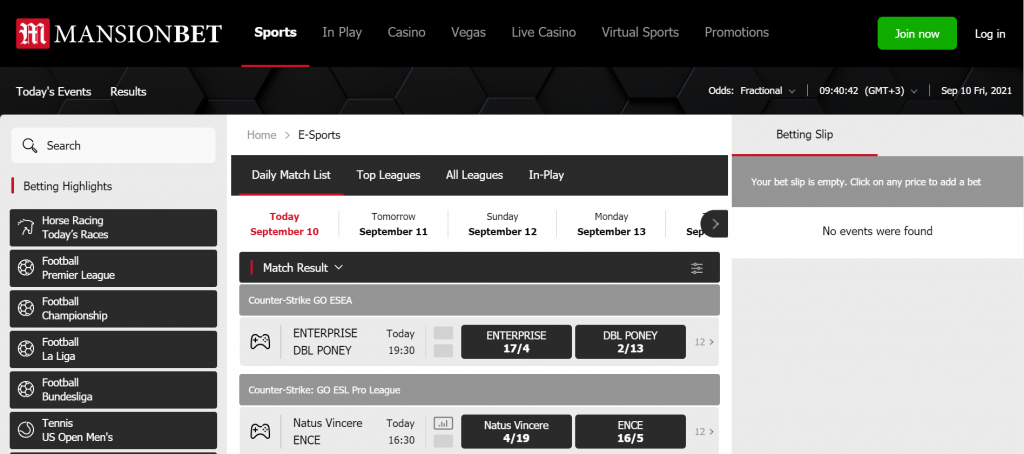Open Football Bundesliga highlights
This screenshot has height=454, width=1024.
[x=113, y=389]
